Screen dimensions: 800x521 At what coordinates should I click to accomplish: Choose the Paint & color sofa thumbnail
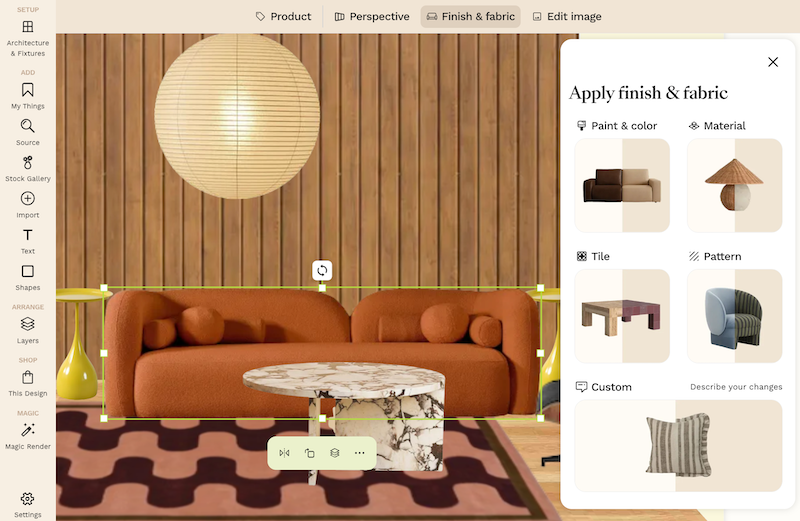[x=622, y=185]
